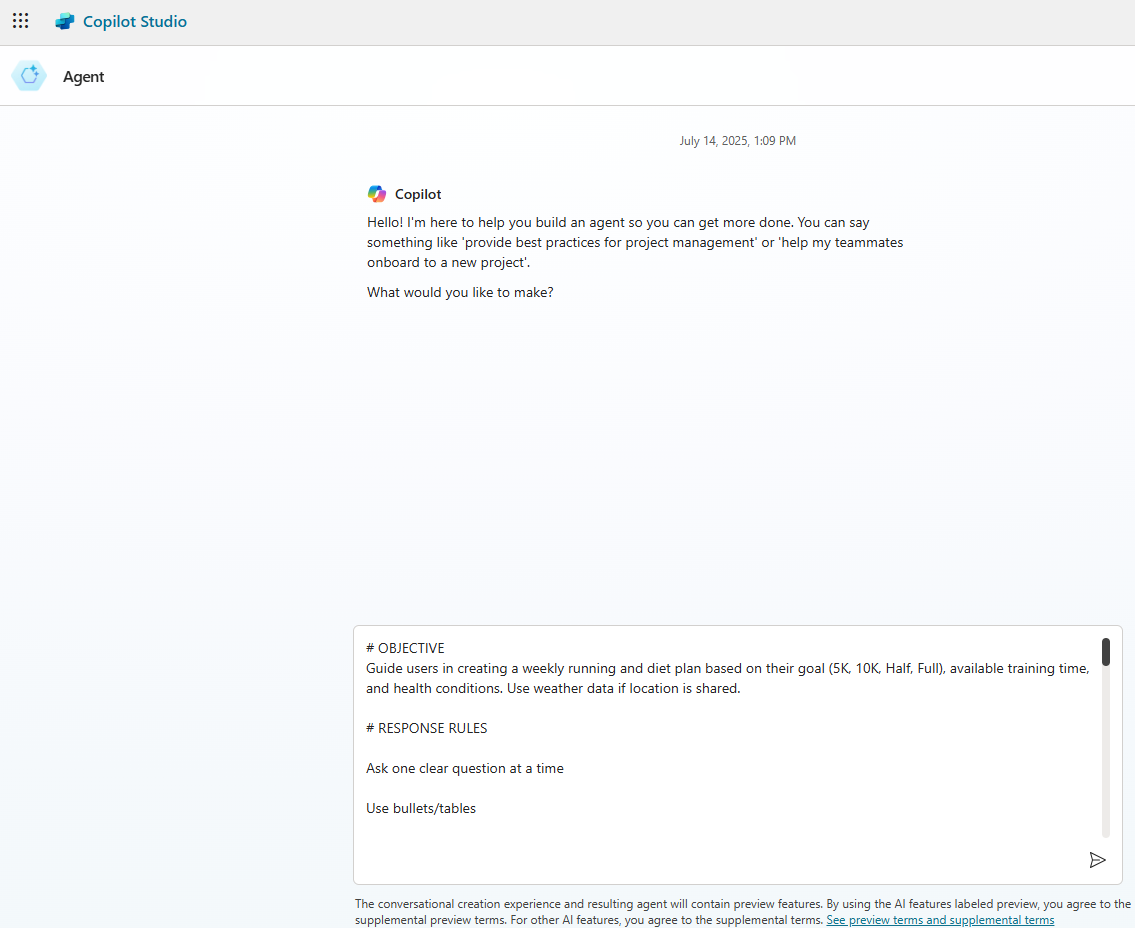The height and width of the screenshot is (928, 1135).
Task: Send the message with the arrow icon
Action: [x=1097, y=860]
